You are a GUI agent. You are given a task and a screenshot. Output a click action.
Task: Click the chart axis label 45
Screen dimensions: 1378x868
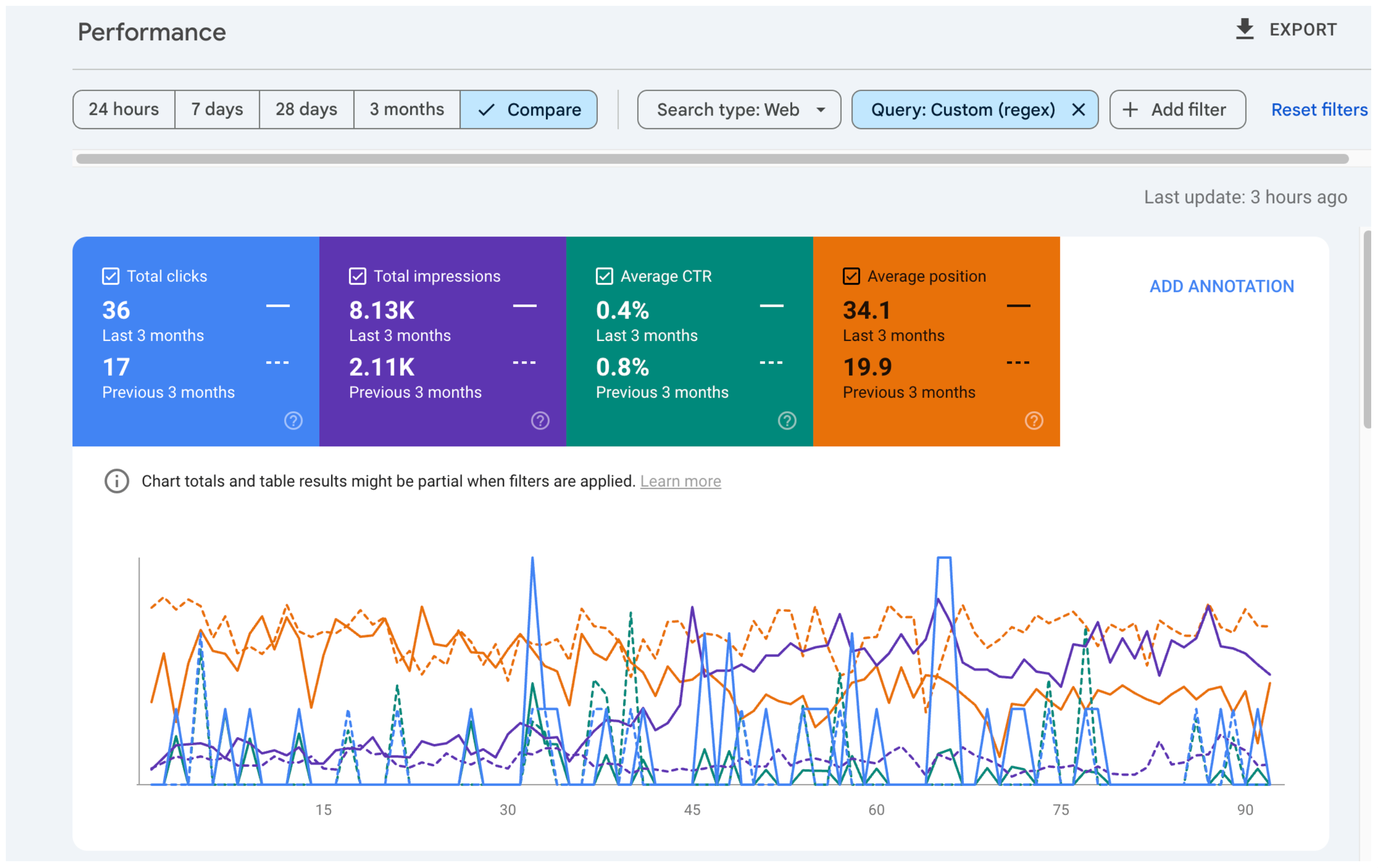click(x=692, y=810)
